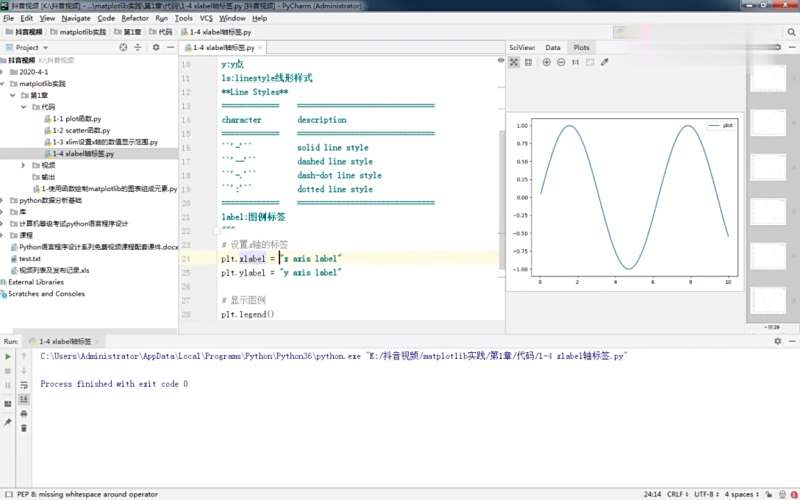Open SciView settings gear
The width and height of the screenshot is (800, 500).
pos(777,47)
